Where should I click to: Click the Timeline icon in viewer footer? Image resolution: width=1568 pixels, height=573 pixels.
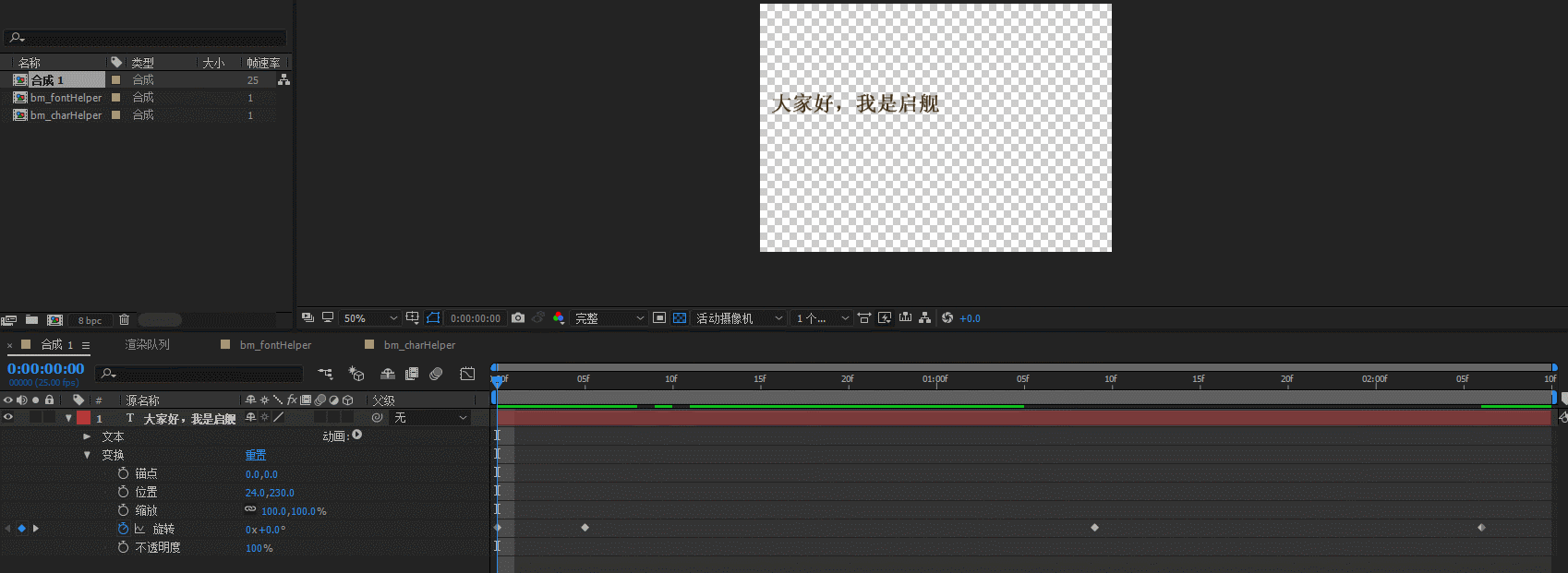[905, 317]
